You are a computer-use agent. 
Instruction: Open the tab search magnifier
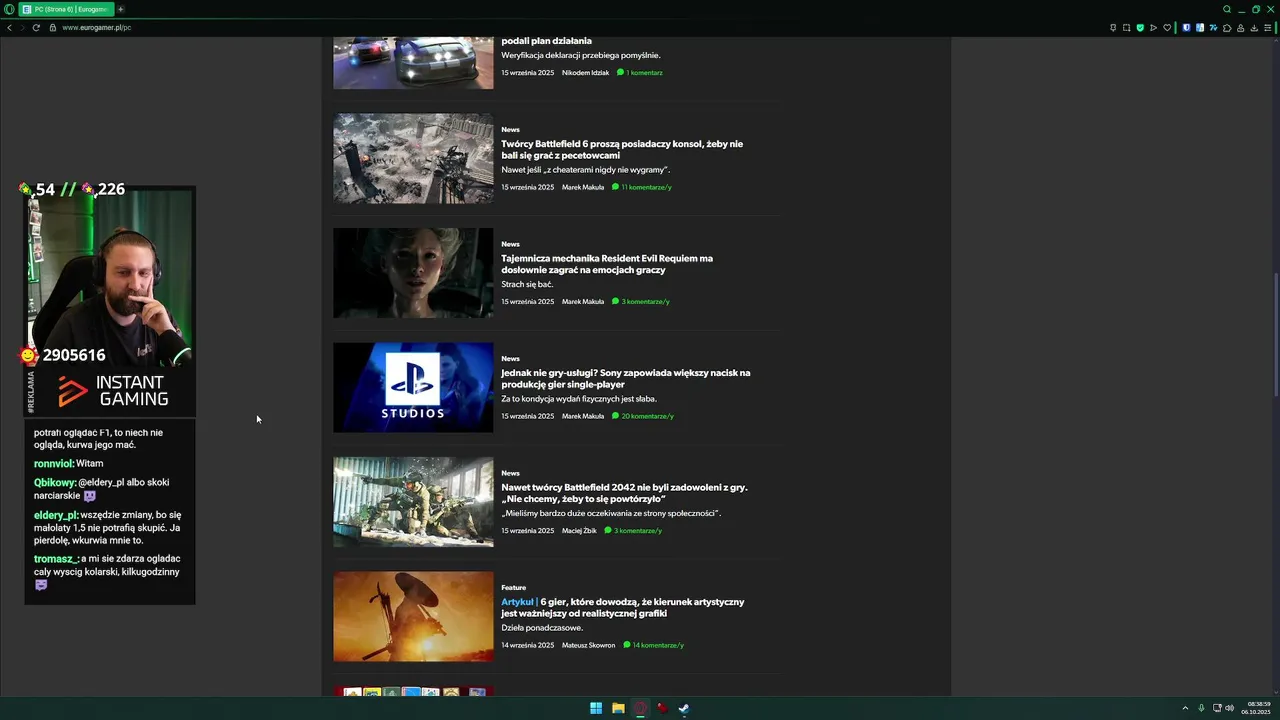tap(1227, 9)
